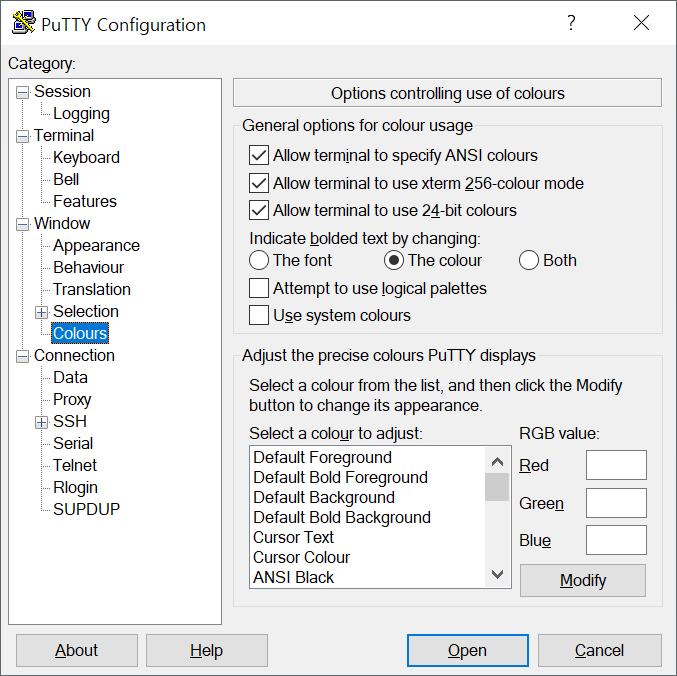The height and width of the screenshot is (676, 677).
Task: Select Default Foreground in colour list
Action: click(367, 458)
